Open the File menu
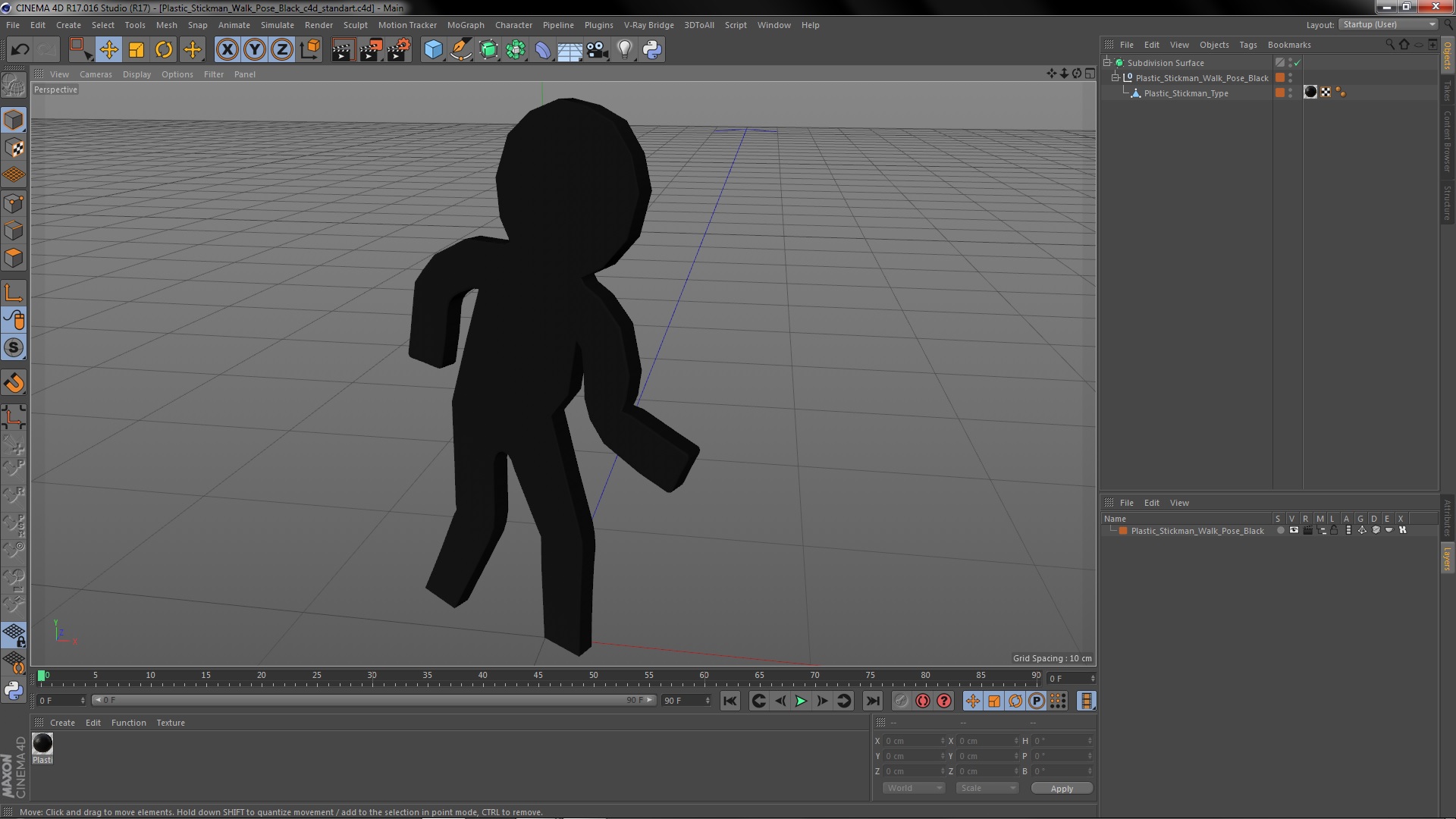Viewport: 1456px width, 819px height. point(13,25)
